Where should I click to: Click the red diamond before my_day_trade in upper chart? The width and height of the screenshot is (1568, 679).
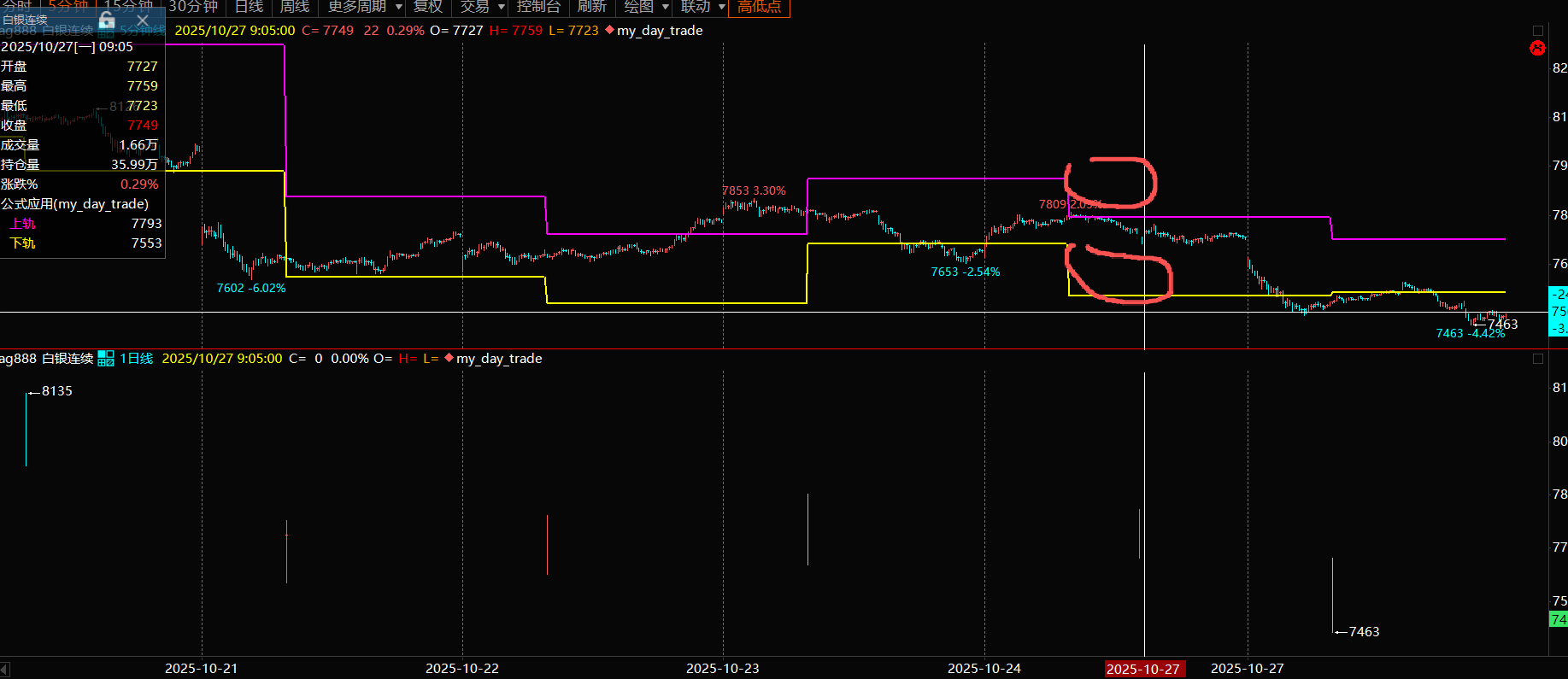pyautogui.click(x=609, y=30)
